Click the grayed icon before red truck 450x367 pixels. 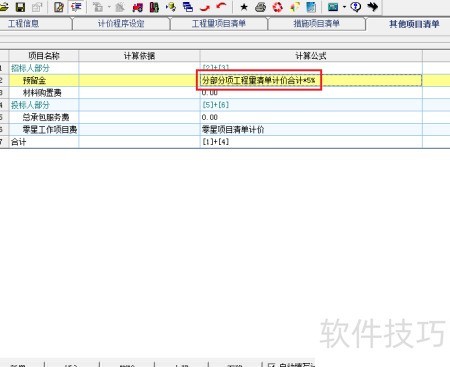click(x=120, y=7)
